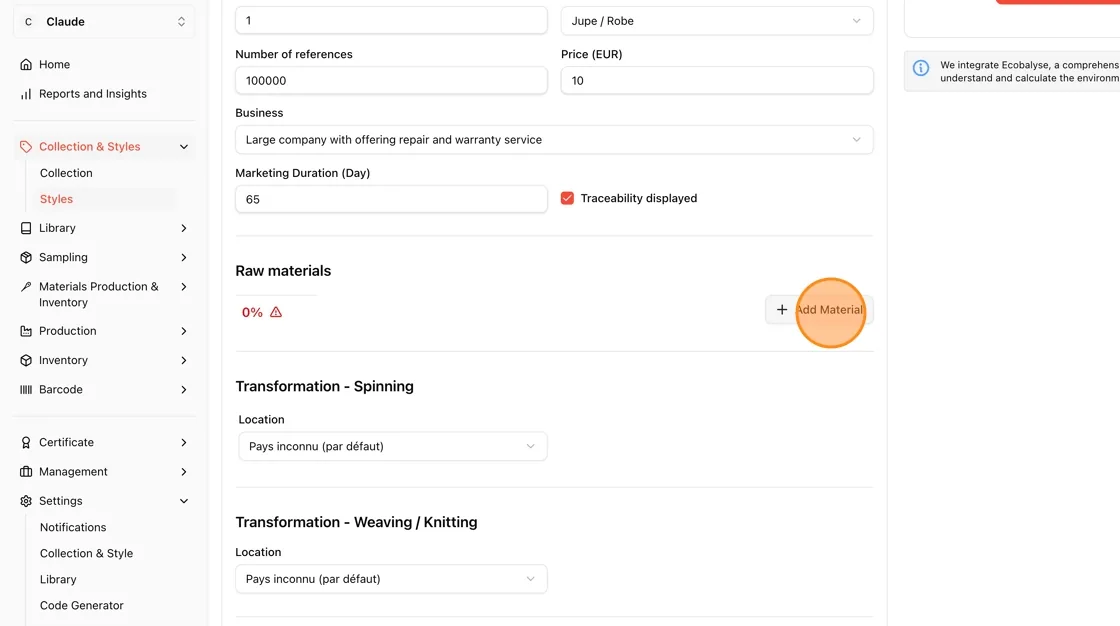Click the Number of references field
Screen dimensions: 1120x626
(391, 81)
